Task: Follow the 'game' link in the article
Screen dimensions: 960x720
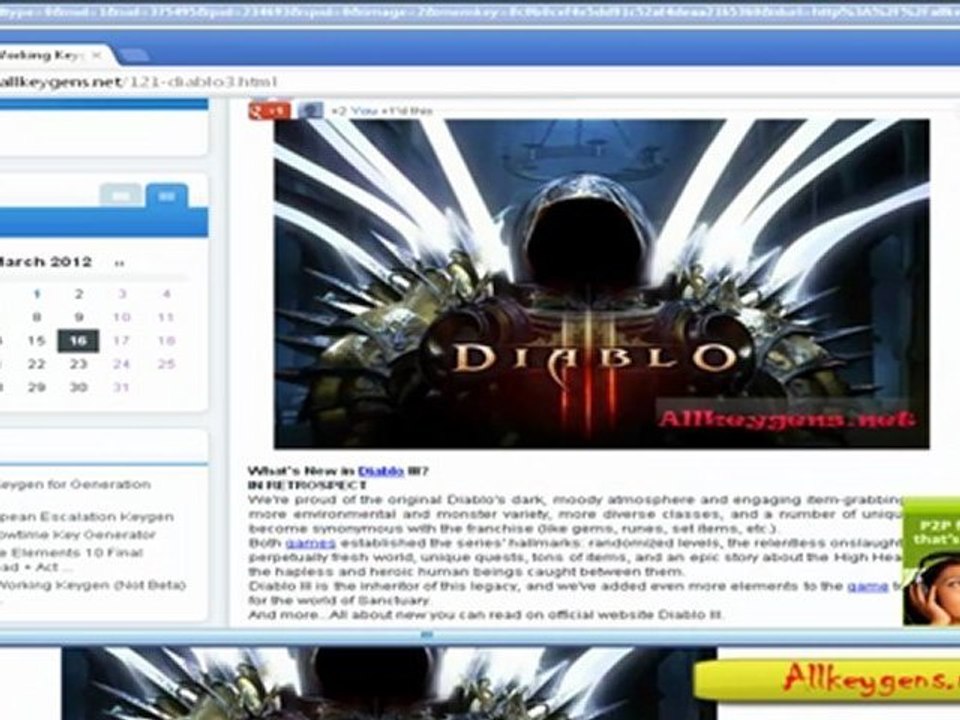Action: click(868, 586)
